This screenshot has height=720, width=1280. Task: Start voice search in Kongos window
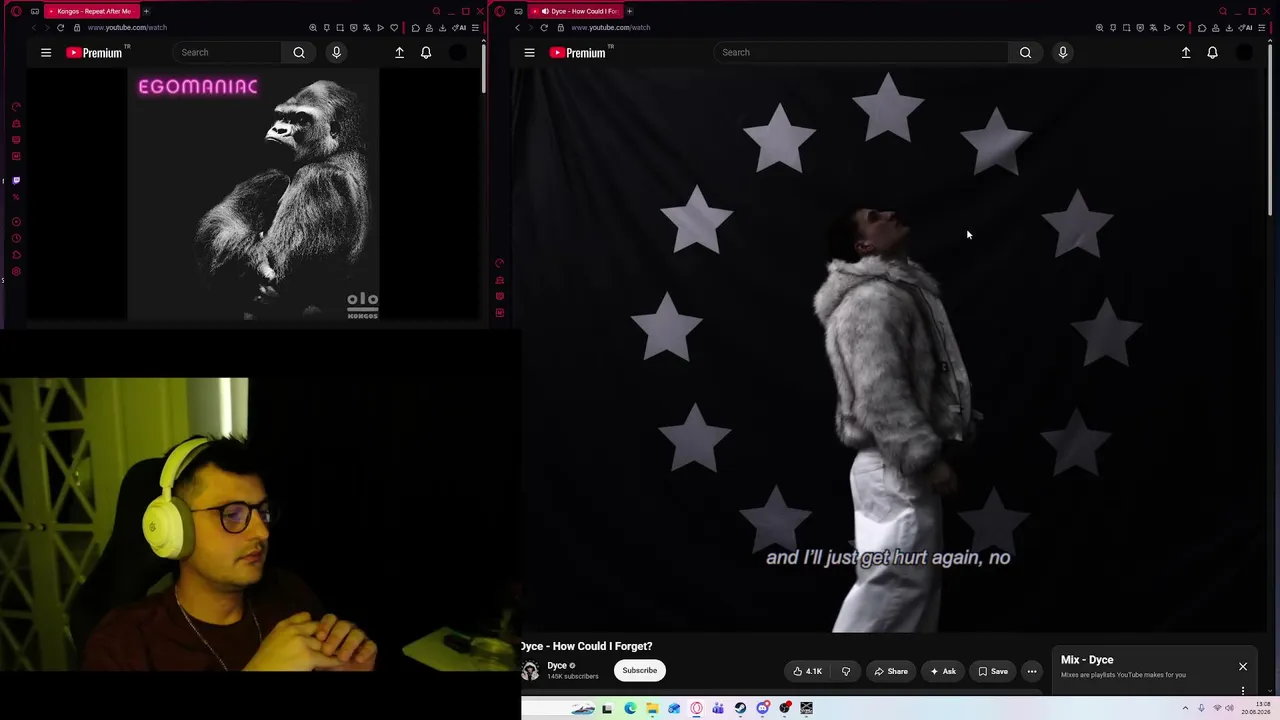[x=336, y=52]
